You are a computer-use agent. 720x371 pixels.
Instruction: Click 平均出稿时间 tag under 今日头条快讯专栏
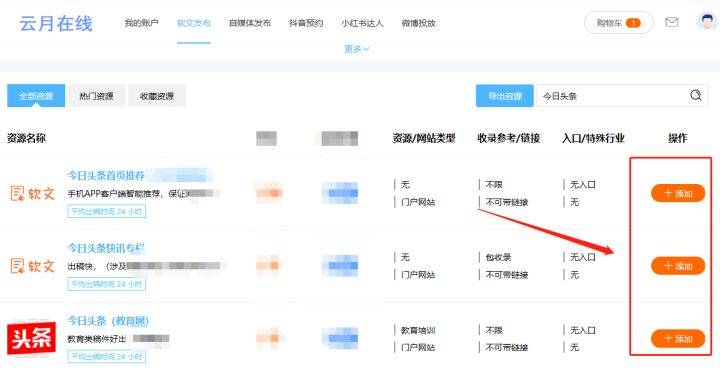click(107, 284)
